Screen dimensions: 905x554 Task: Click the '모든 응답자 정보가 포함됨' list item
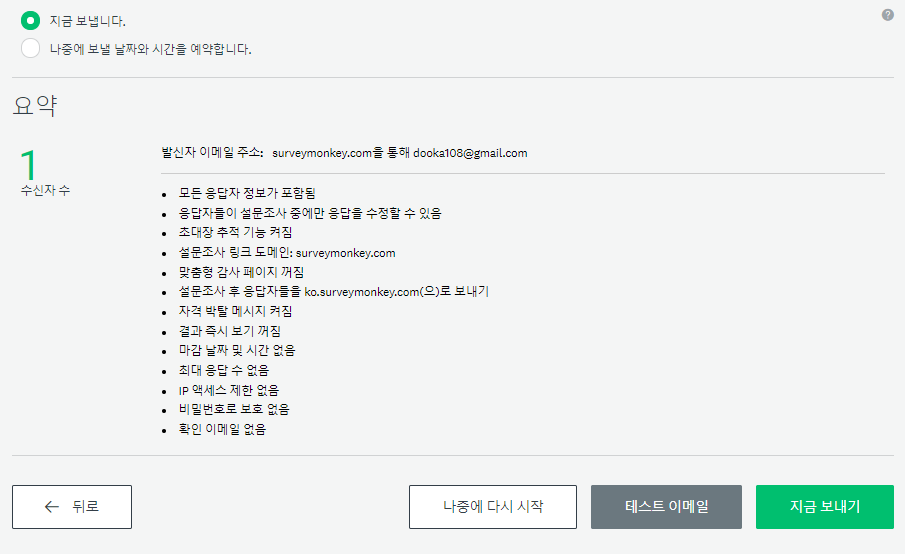point(247,193)
